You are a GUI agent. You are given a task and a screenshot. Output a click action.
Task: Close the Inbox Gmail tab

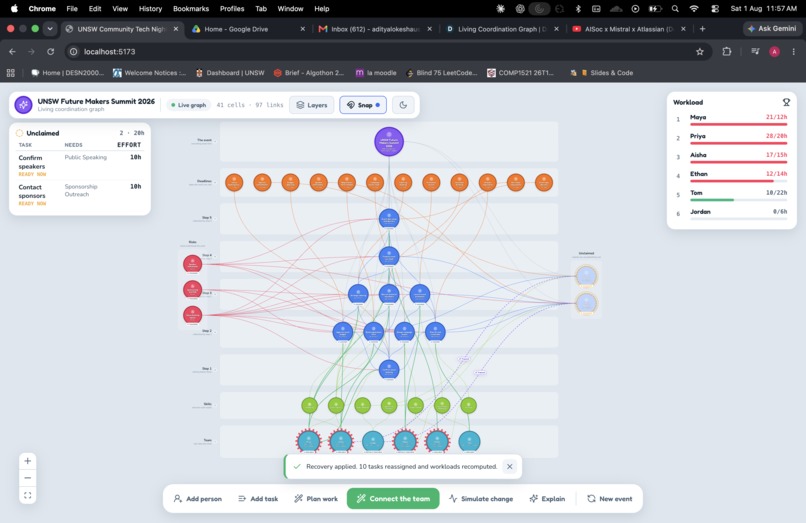point(429,29)
